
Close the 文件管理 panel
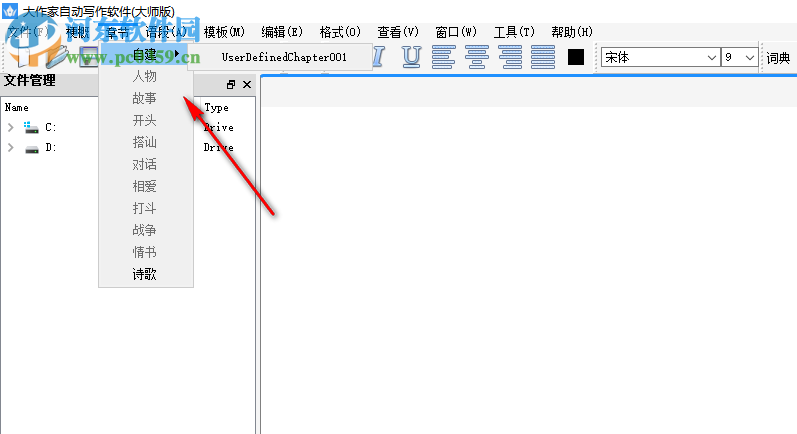tap(247, 84)
